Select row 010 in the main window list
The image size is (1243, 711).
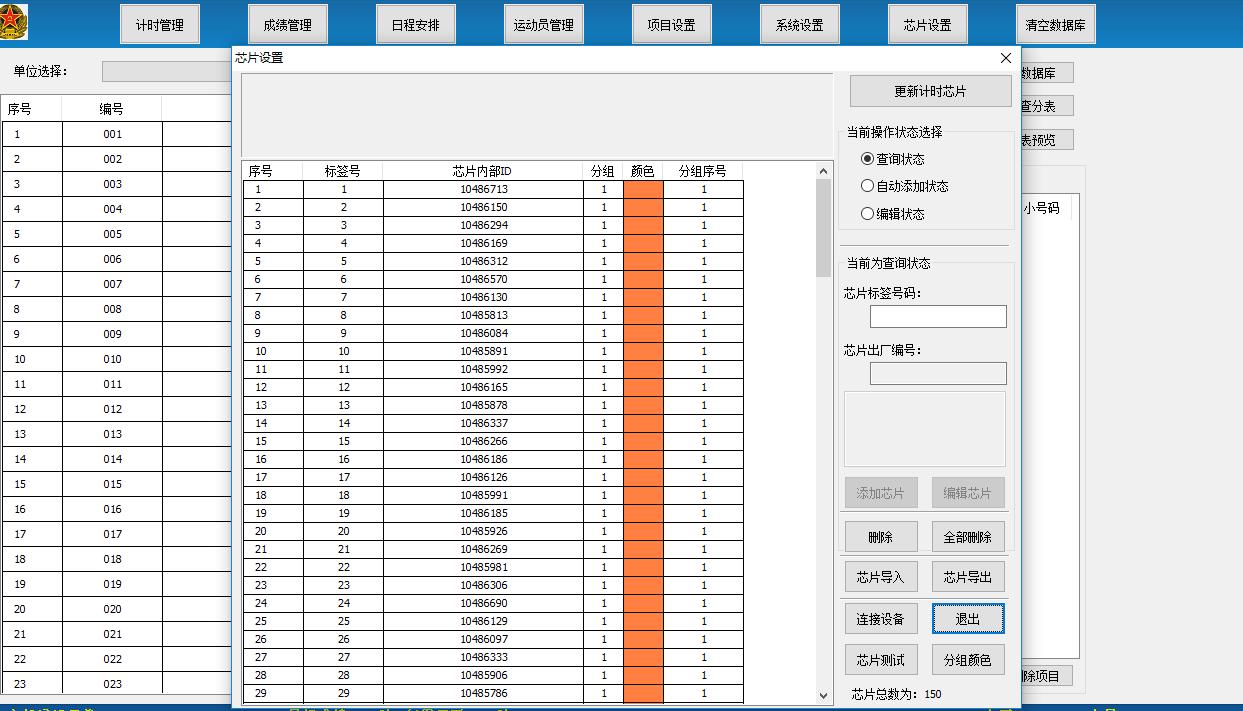coord(116,359)
